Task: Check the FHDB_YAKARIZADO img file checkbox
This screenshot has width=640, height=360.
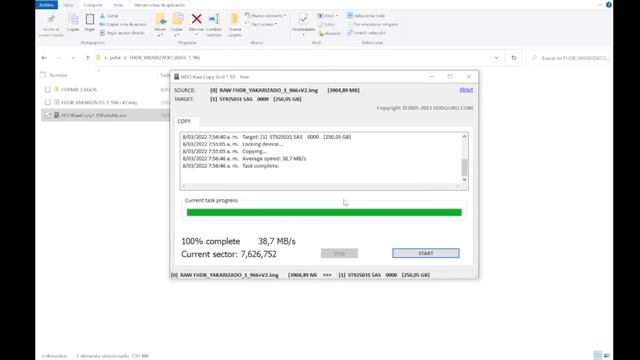Action: pos(48,102)
